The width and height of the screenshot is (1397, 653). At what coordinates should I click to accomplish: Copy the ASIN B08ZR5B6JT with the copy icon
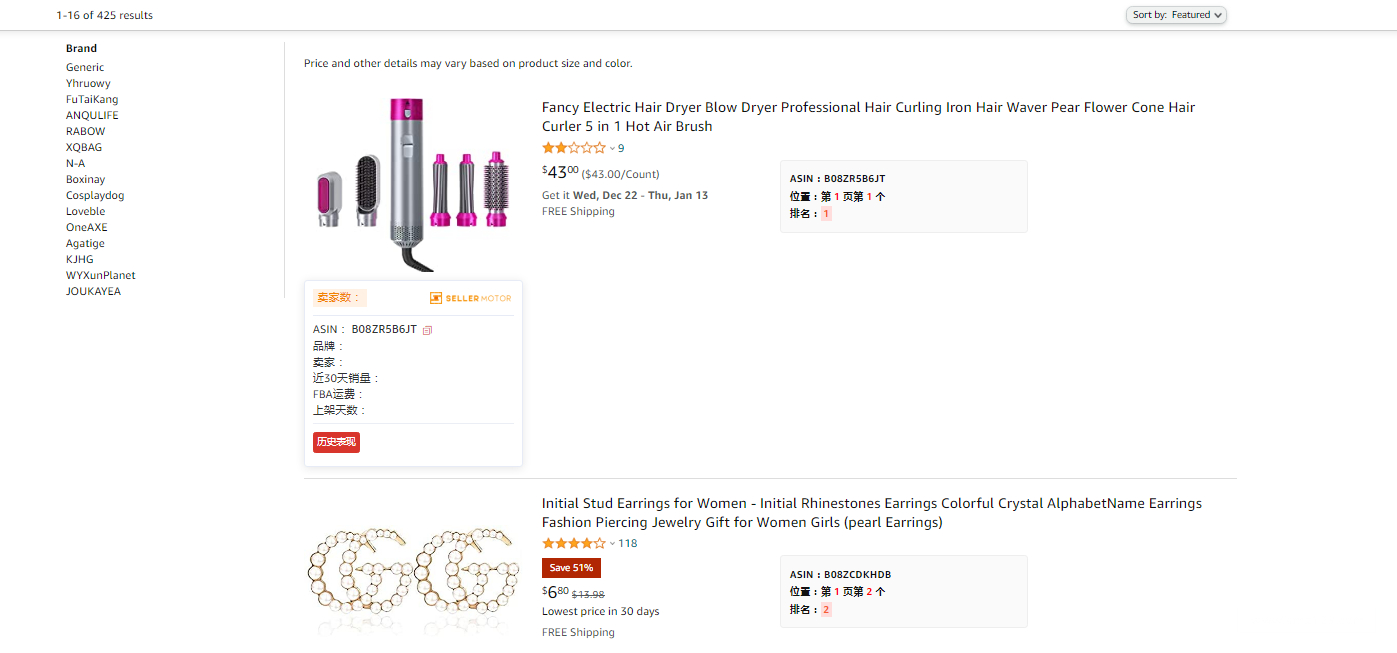point(427,330)
